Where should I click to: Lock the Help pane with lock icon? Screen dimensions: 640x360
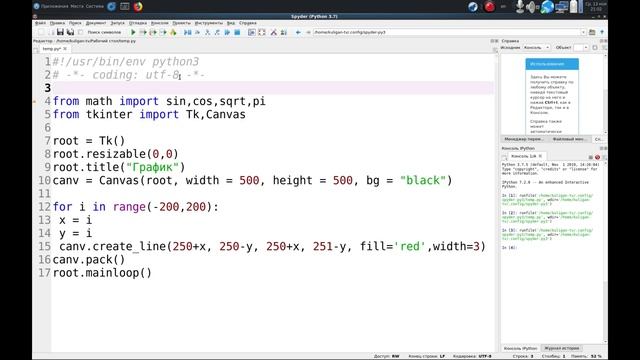[595, 48]
